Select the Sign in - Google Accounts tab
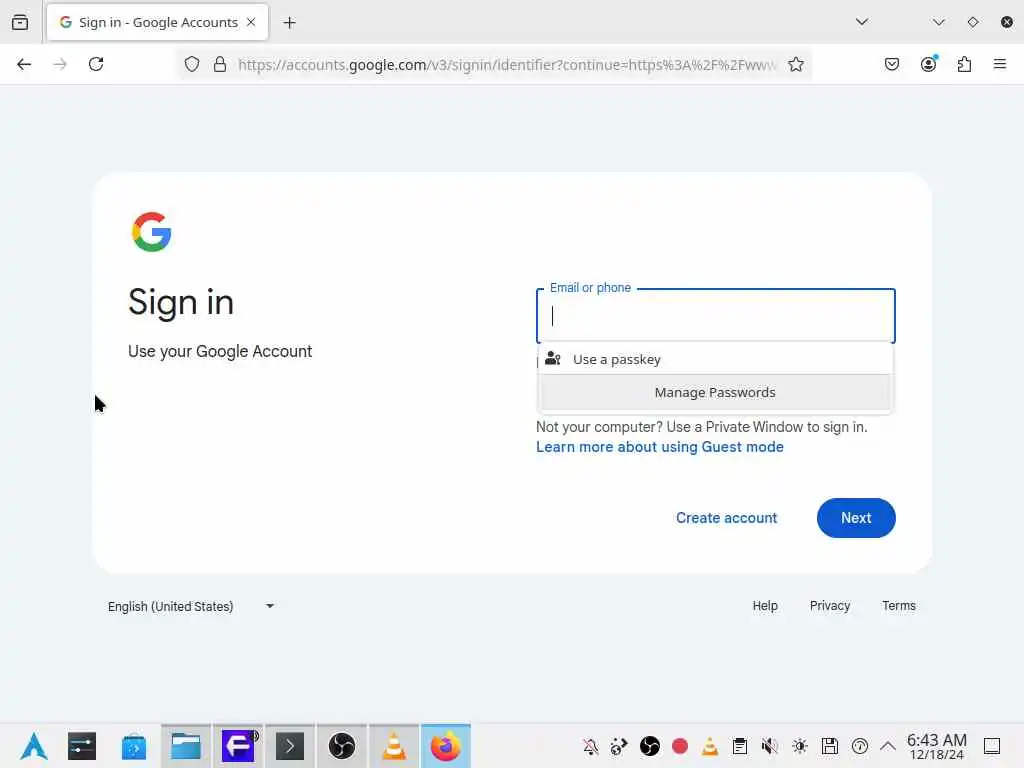 (157, 22)
